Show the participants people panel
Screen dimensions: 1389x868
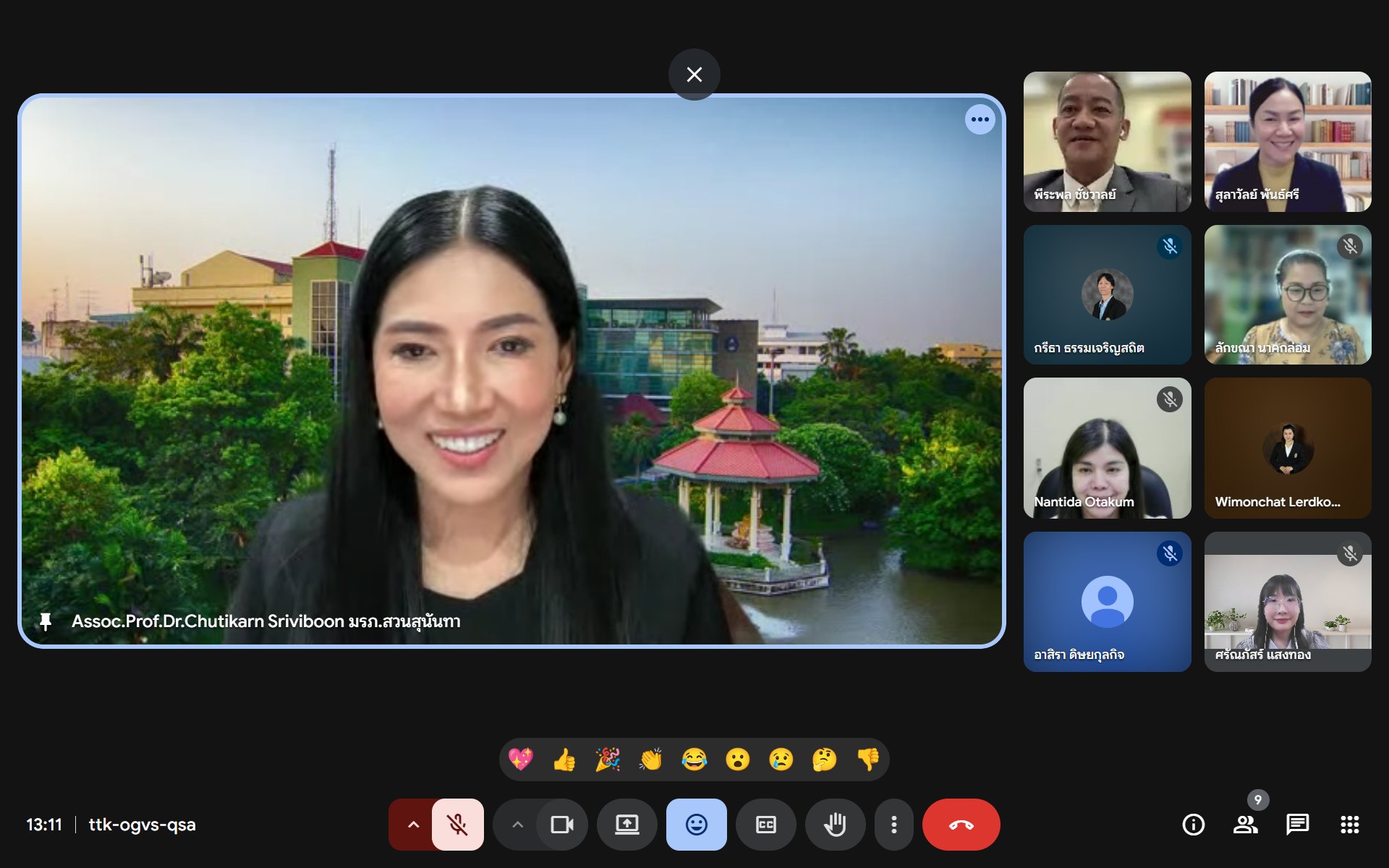click(1245, 825)
